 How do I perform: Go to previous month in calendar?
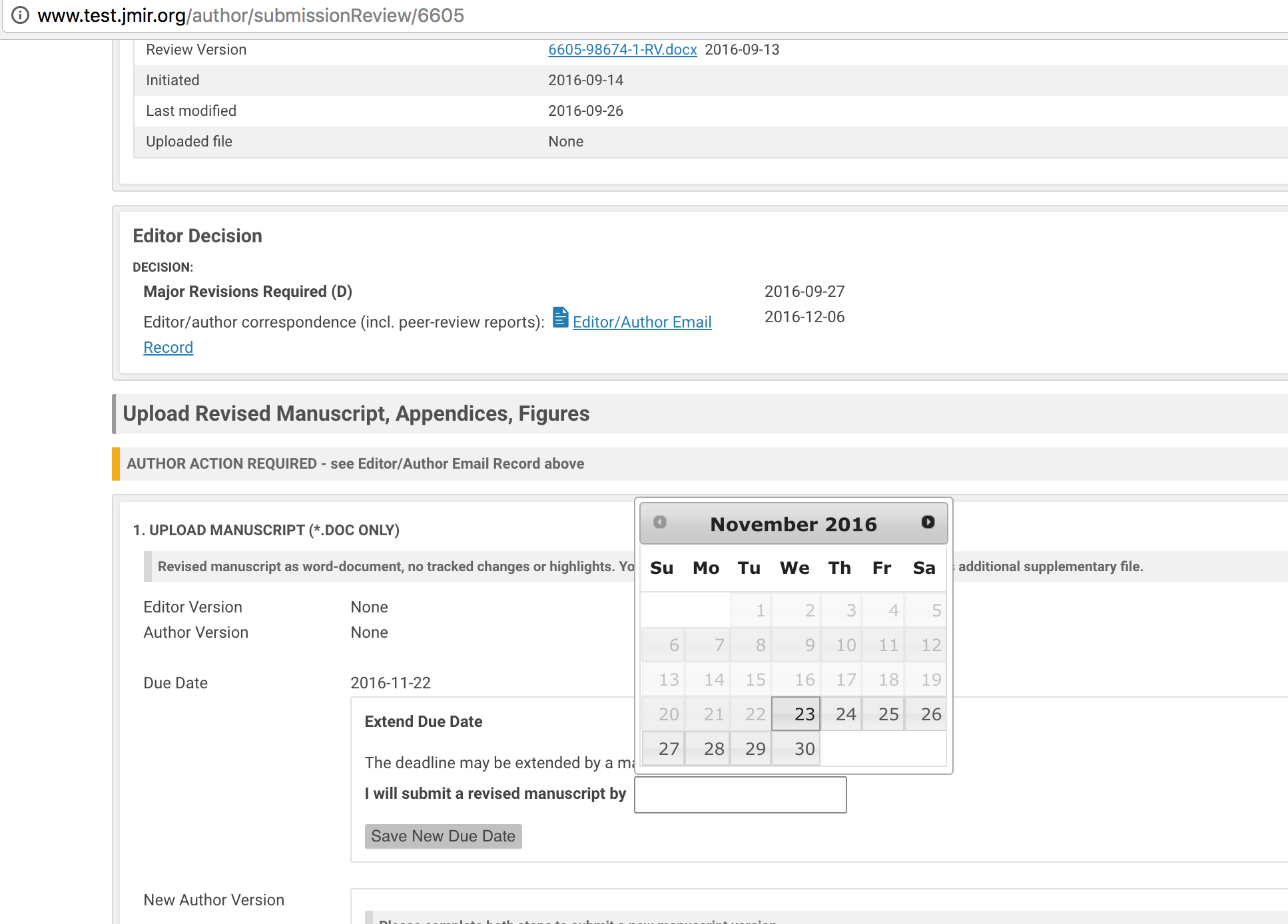point(660,523)
